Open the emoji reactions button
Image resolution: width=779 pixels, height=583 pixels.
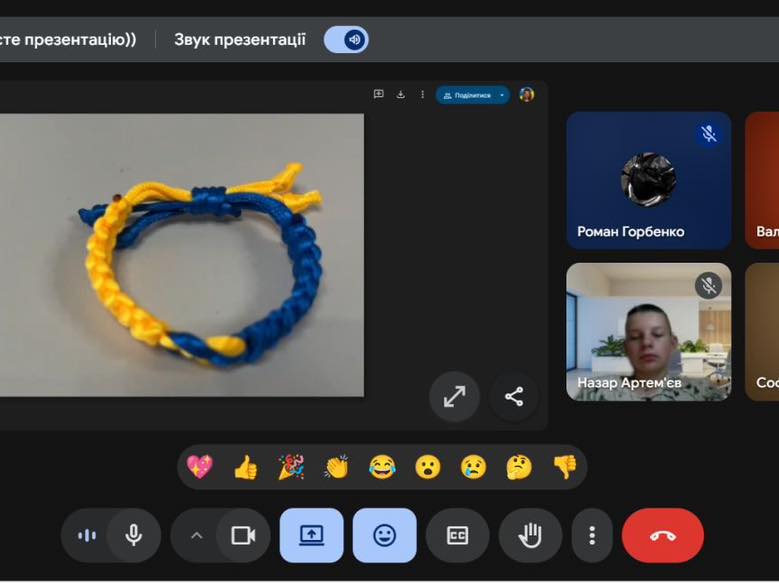click(x=384, y=535)
